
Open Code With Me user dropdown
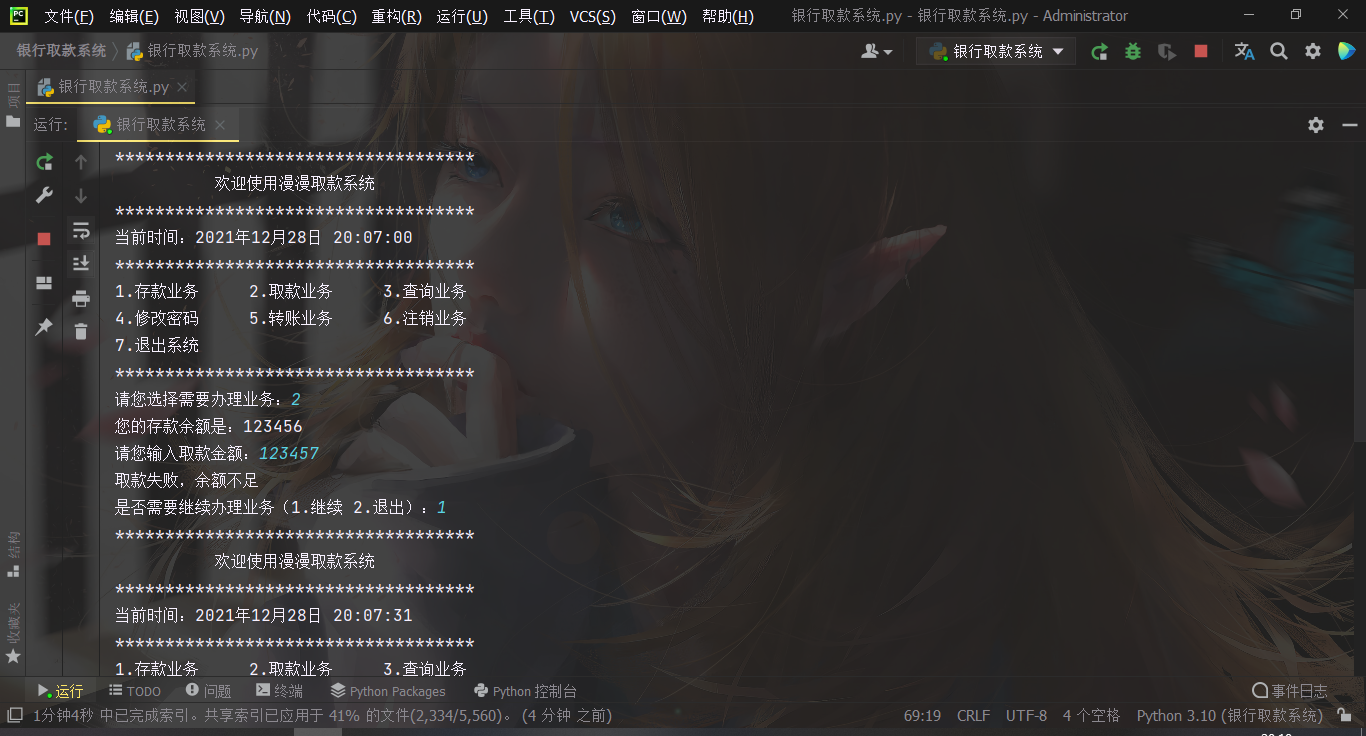[877, 51]
